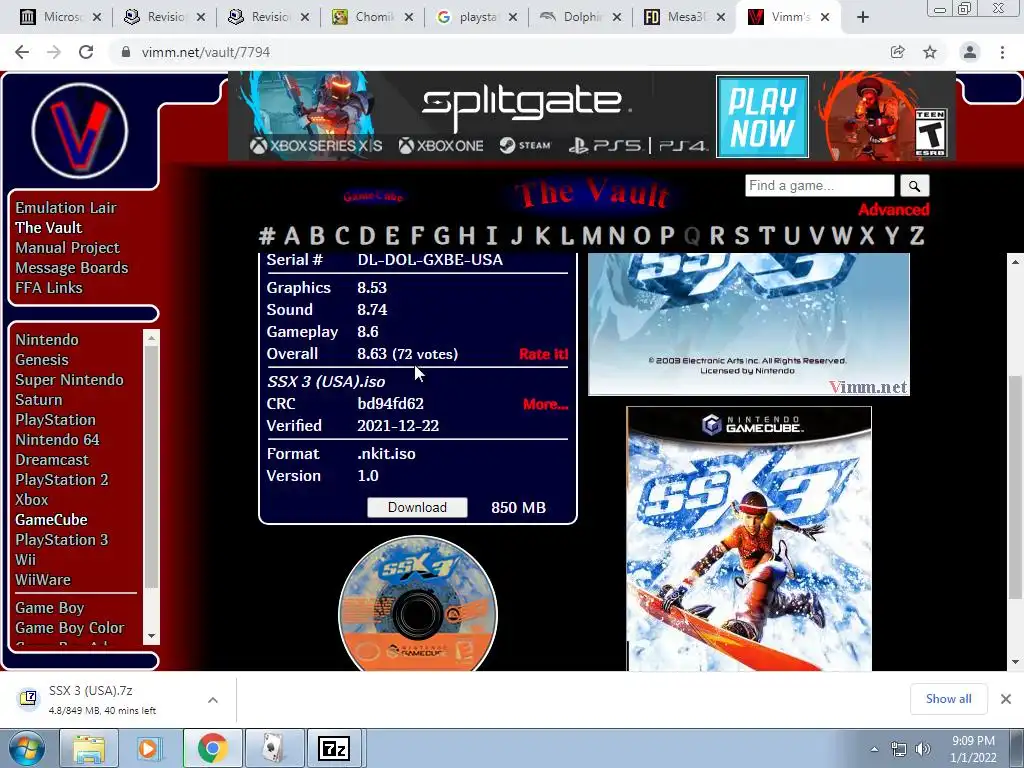Select Game Boy Color in the system list
1024x768 pixels.
pos(70,628)
